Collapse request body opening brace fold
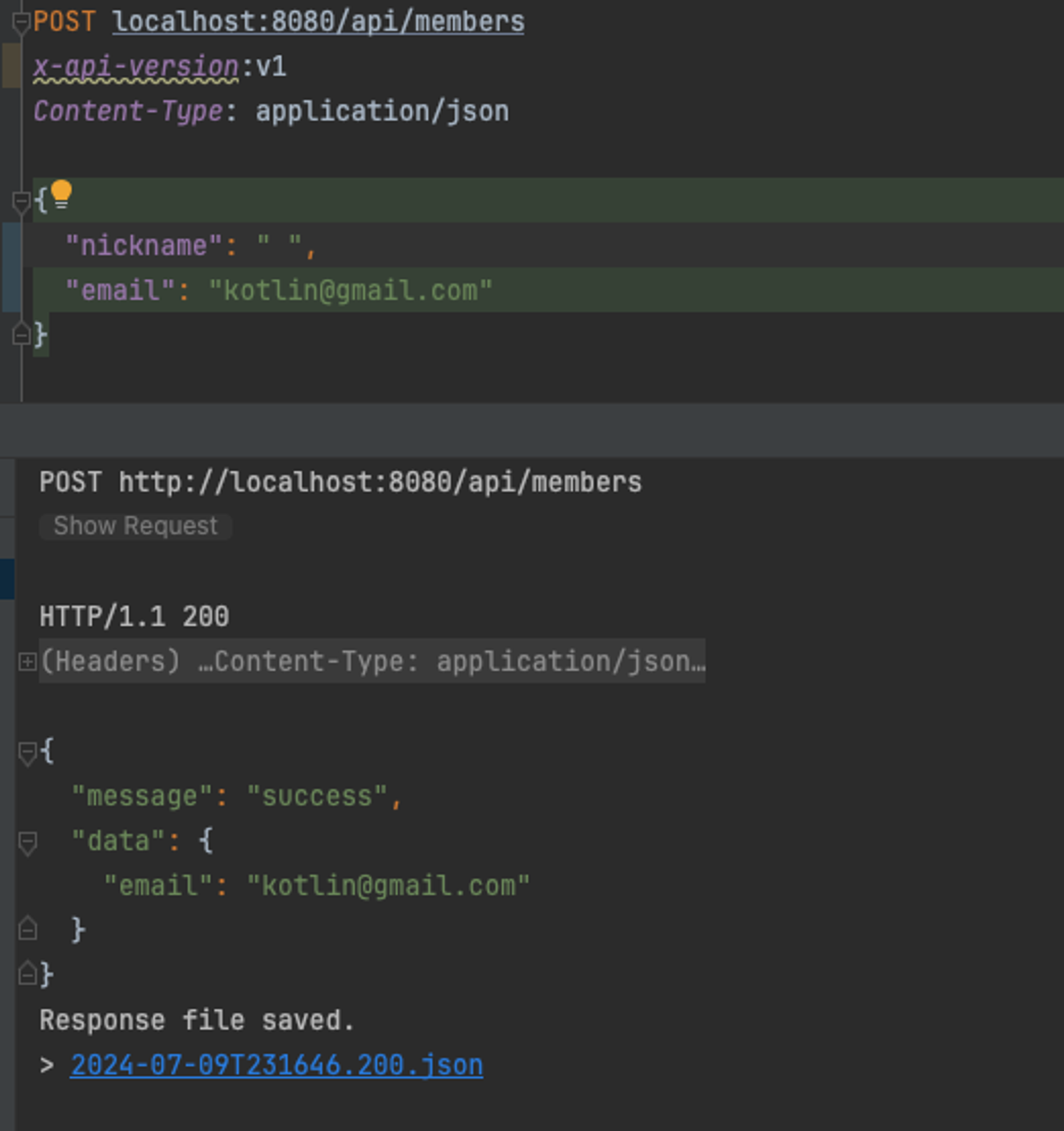Screen dimensions: 1064x1131 point(21,202)
